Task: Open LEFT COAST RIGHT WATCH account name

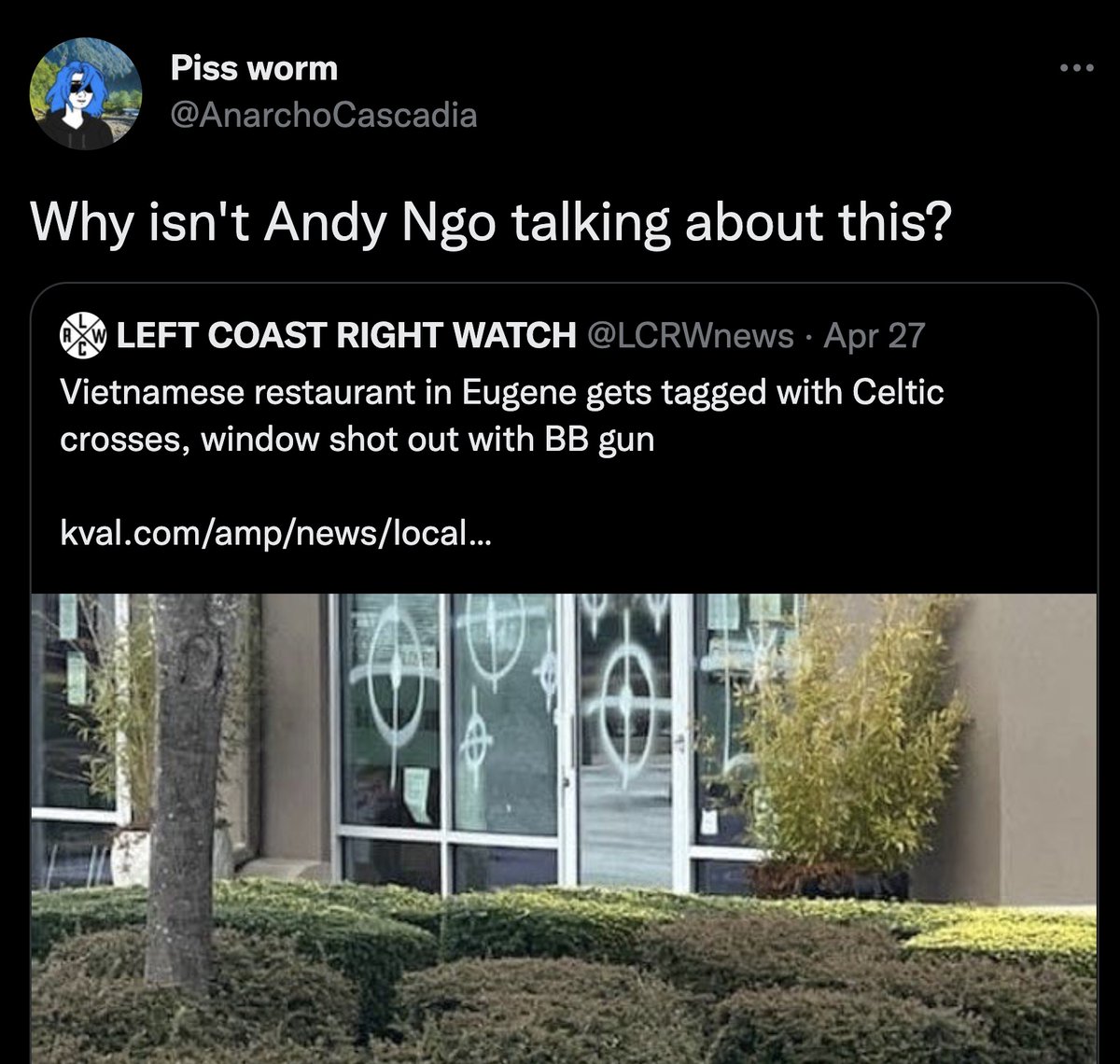Action: pyautogui.click(x=346, y=334)
